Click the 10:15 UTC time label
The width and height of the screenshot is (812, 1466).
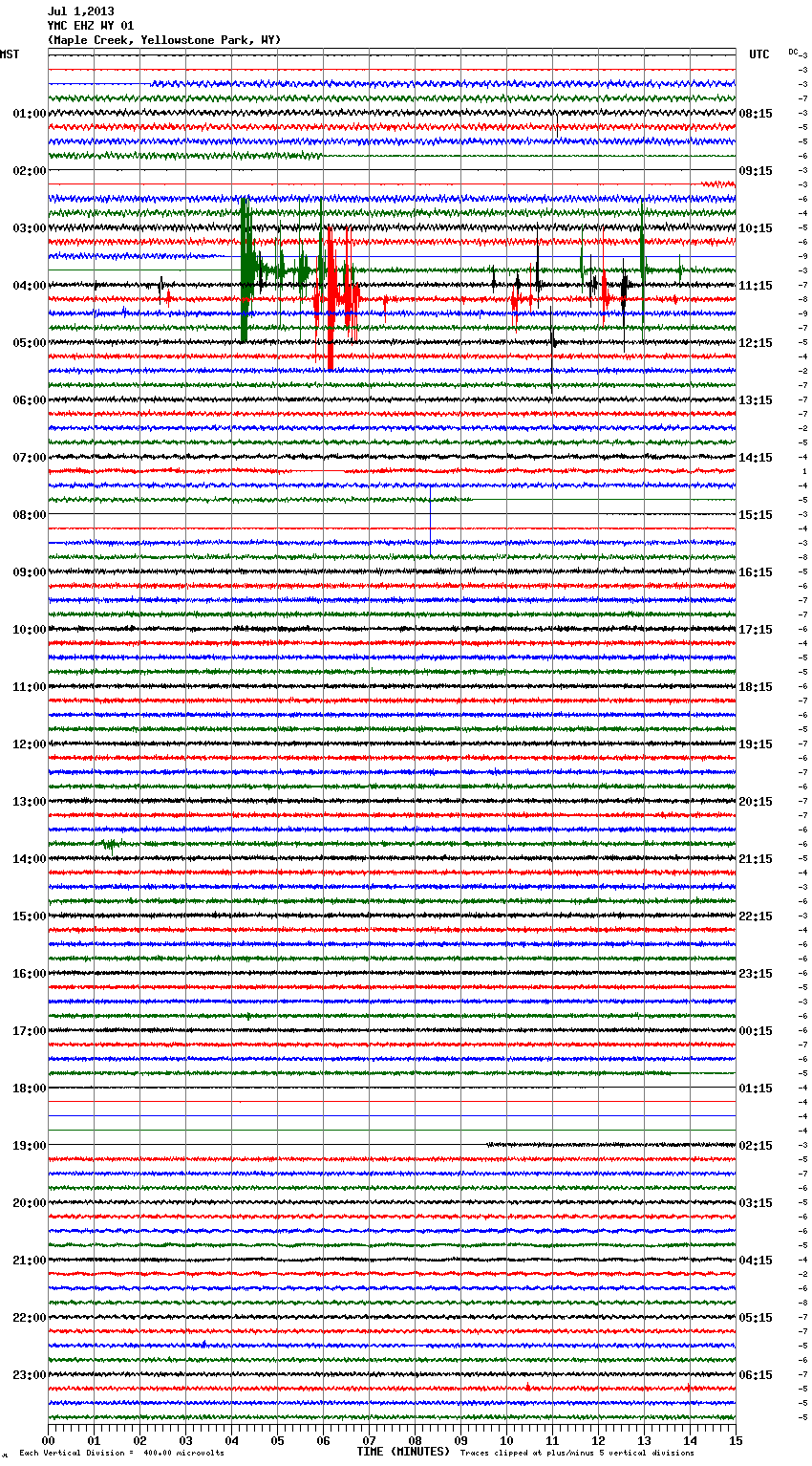(x=756, y=228)
